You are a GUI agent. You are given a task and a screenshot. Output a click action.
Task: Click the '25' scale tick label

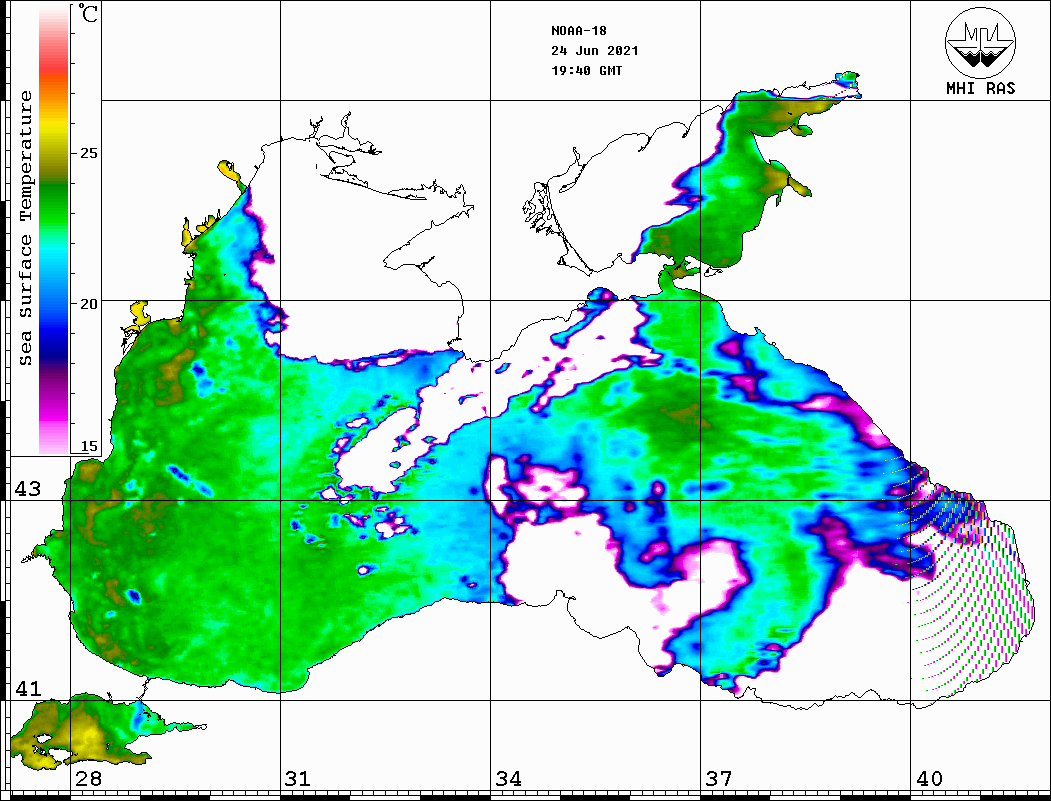coord(88,153)
